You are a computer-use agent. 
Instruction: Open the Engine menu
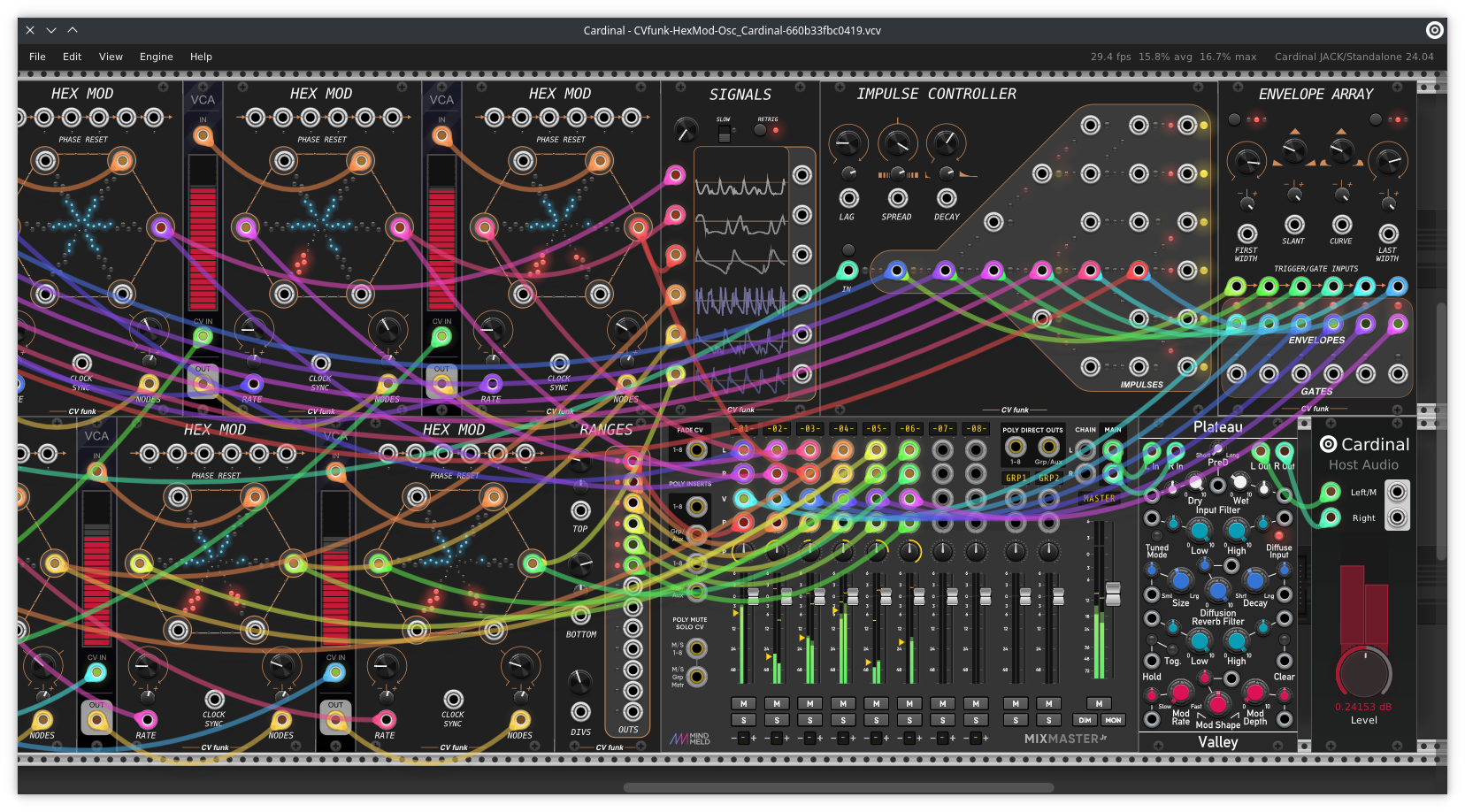click(157, 57)
